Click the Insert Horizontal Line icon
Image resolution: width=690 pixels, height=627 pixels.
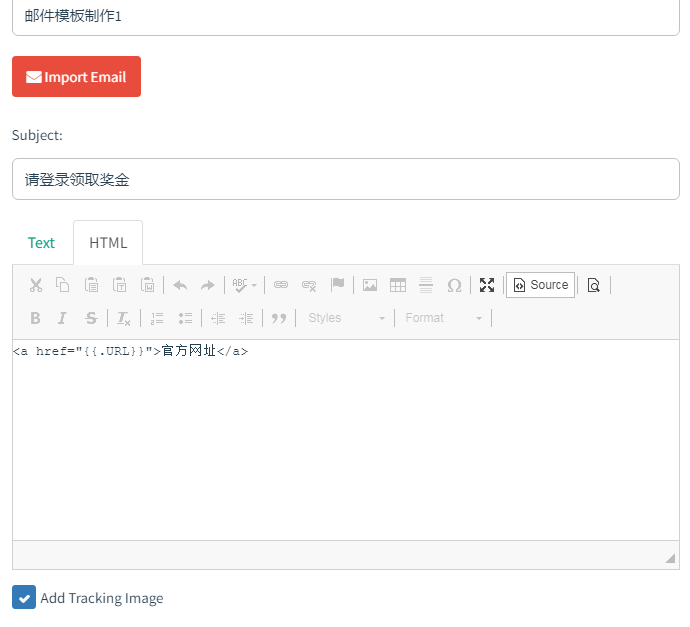[426, 285]
